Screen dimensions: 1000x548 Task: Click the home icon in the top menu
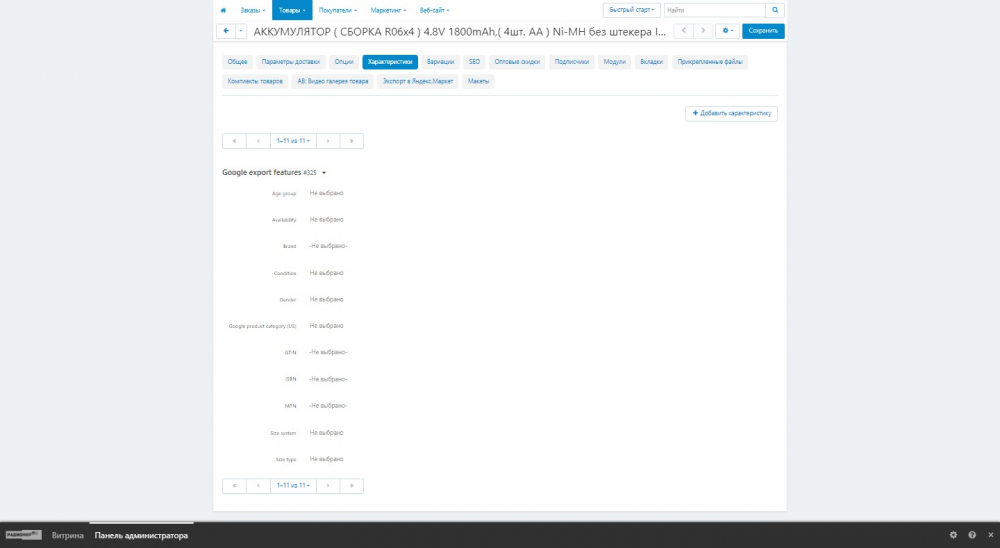click(x=223, y=10)
